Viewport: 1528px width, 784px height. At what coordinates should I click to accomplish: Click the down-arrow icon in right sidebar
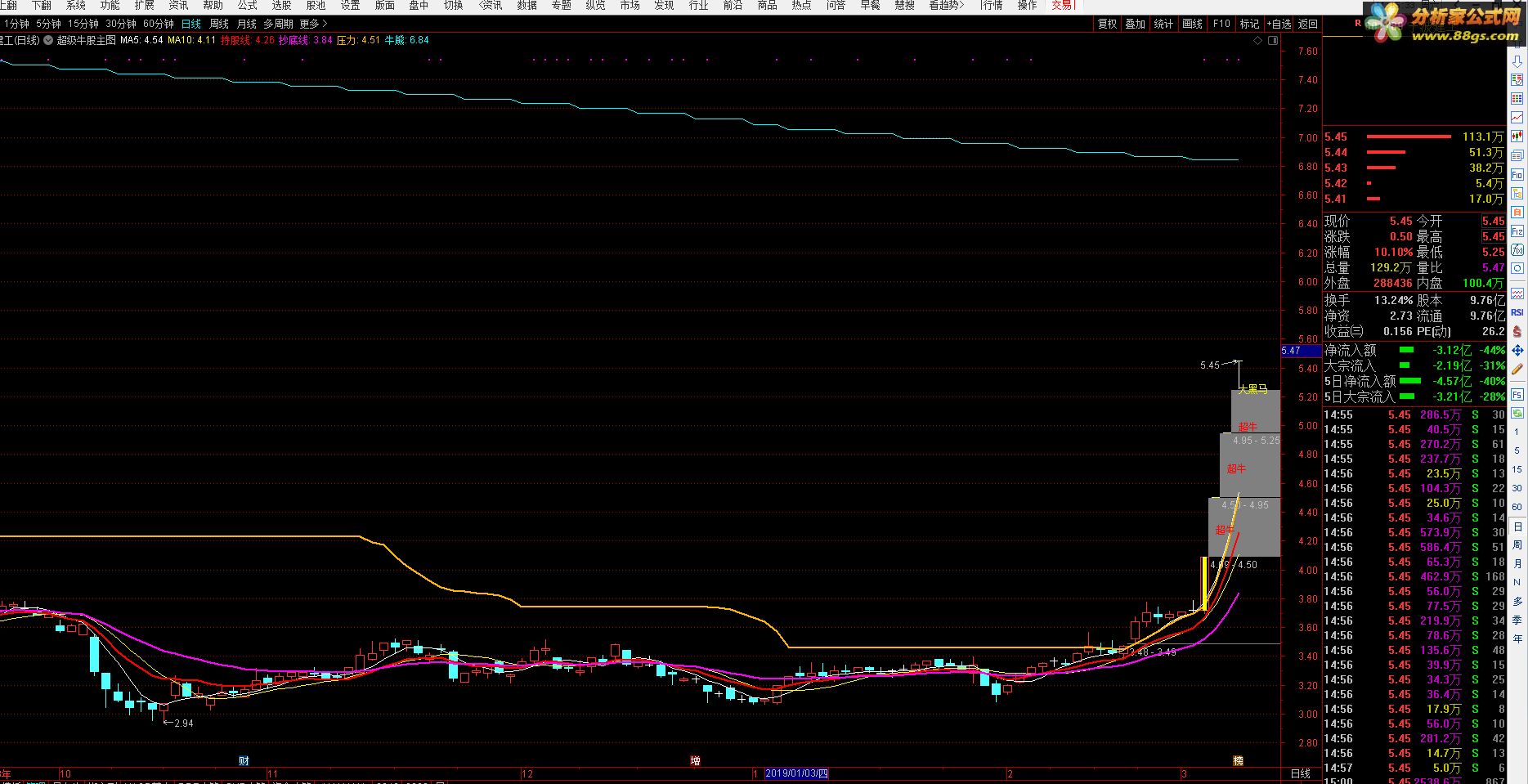(1517, 61)
